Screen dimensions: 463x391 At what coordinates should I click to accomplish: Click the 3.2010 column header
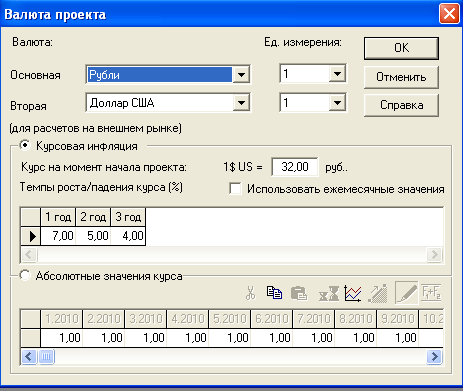pyautogui.click(x=146, y=319)
